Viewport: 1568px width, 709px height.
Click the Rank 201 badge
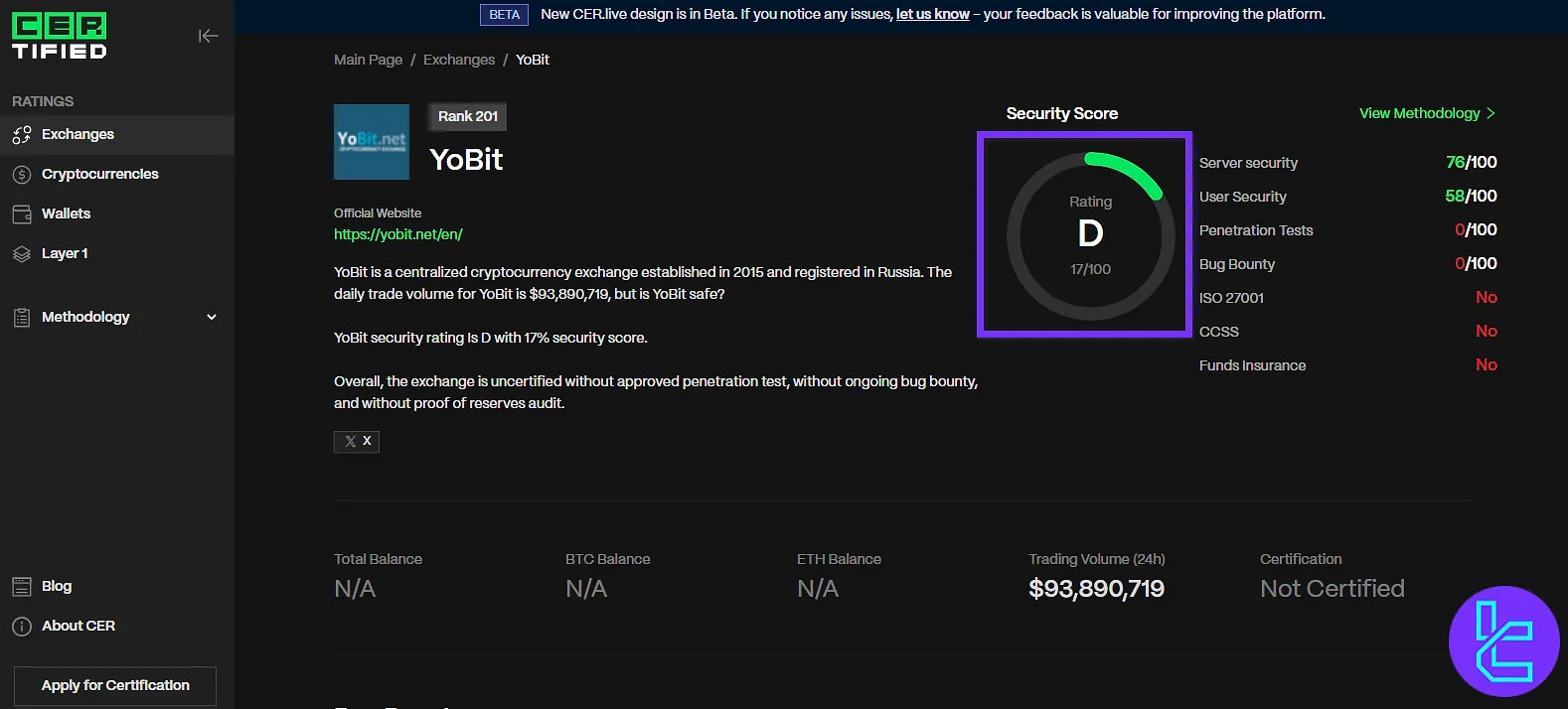[468, 116]
